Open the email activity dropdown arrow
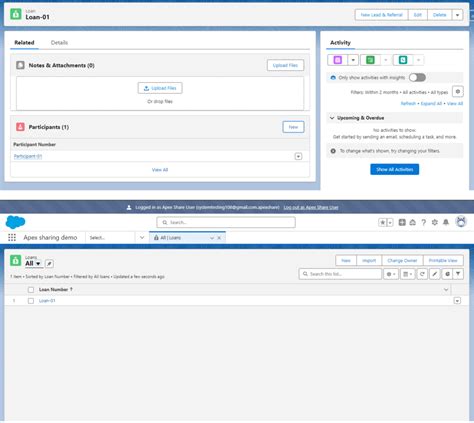The width and height of the screenshot is (474, 423). coord(353,60)
